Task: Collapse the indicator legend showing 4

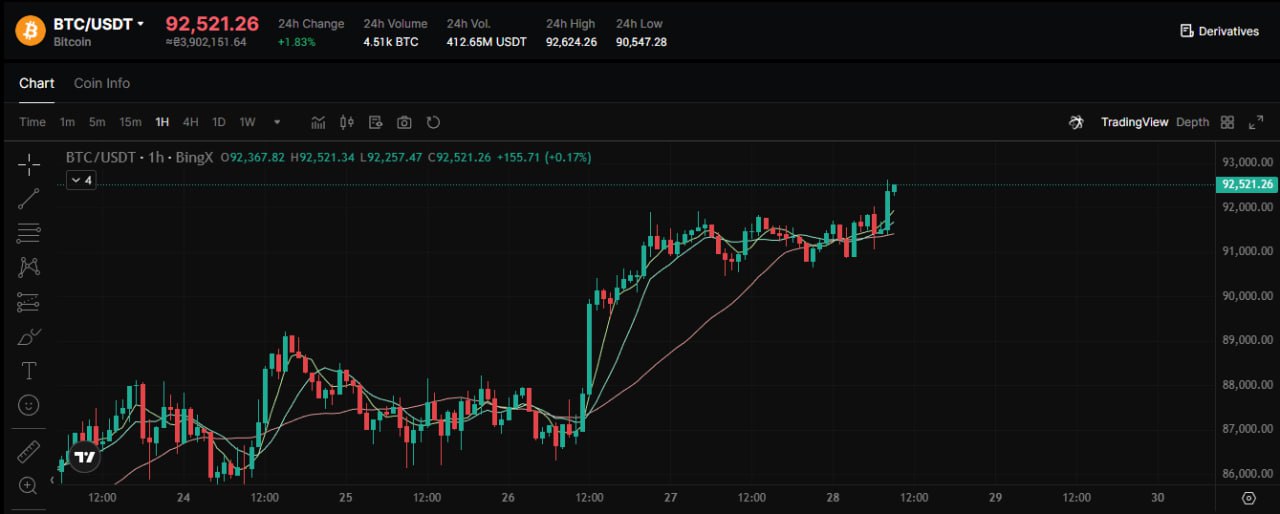Action: 81,180
